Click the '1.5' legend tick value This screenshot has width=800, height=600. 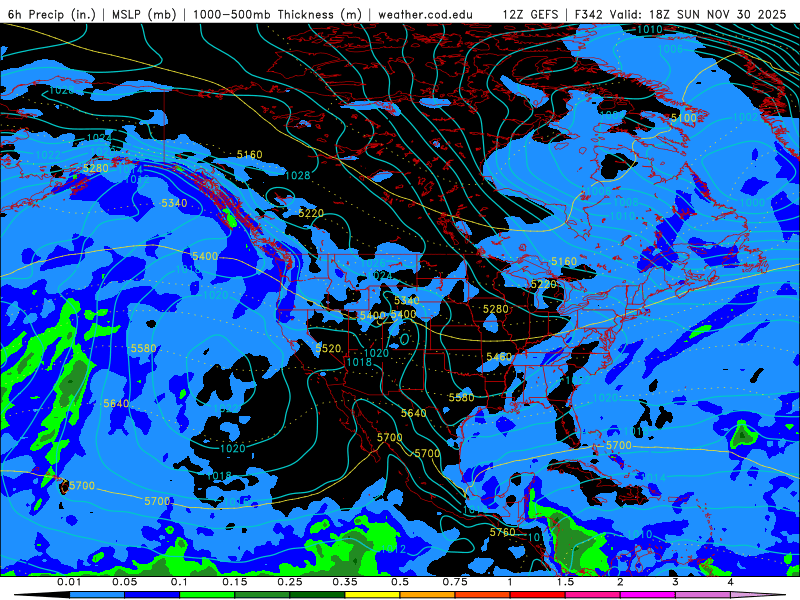click(x=565, y=582)
